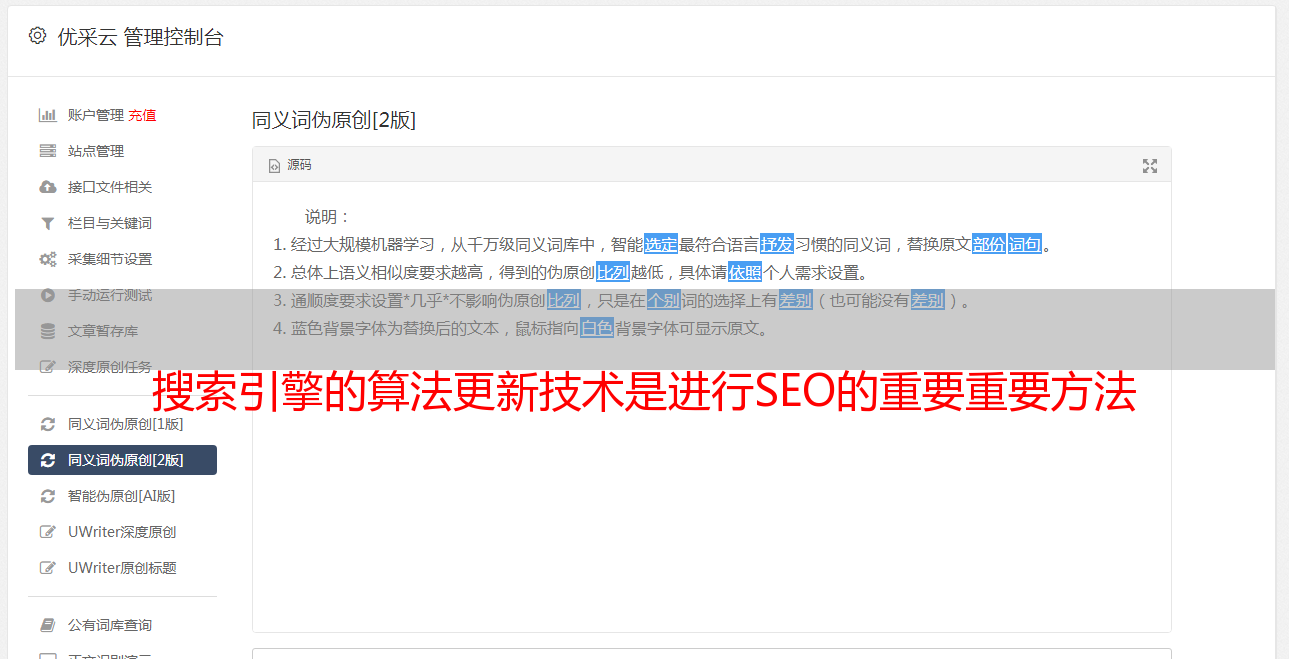Click the filter icon beside 栏目与关键词
Screen dimensions: 1289x659
pyautogui.click(x=48, y=223)
